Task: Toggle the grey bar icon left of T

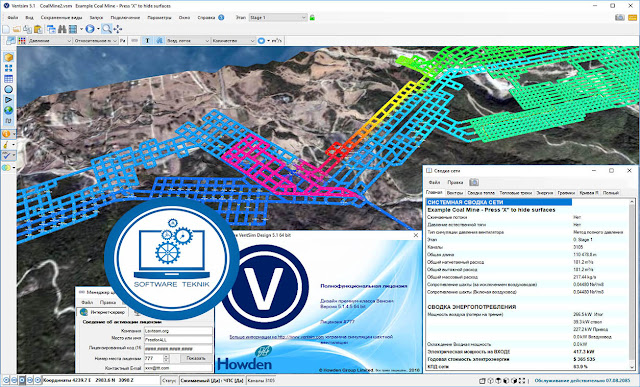Action: tap(134, 40)
